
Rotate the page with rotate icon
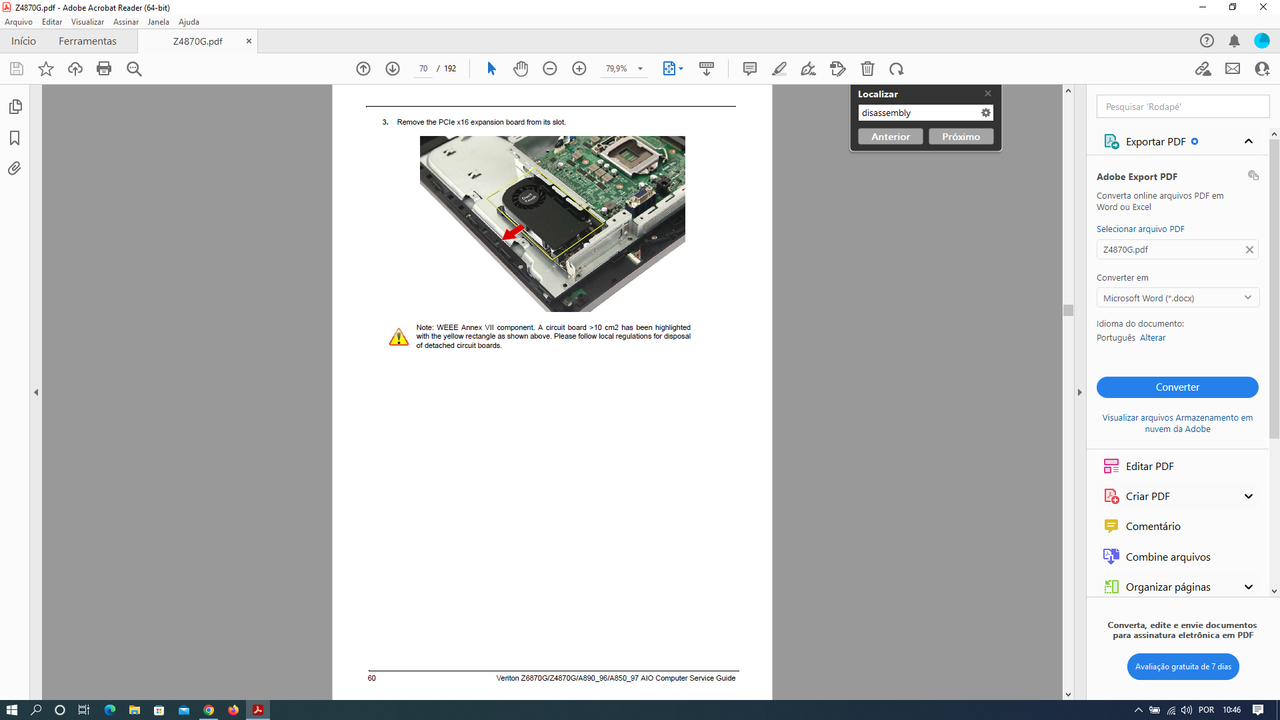point(897,69)
